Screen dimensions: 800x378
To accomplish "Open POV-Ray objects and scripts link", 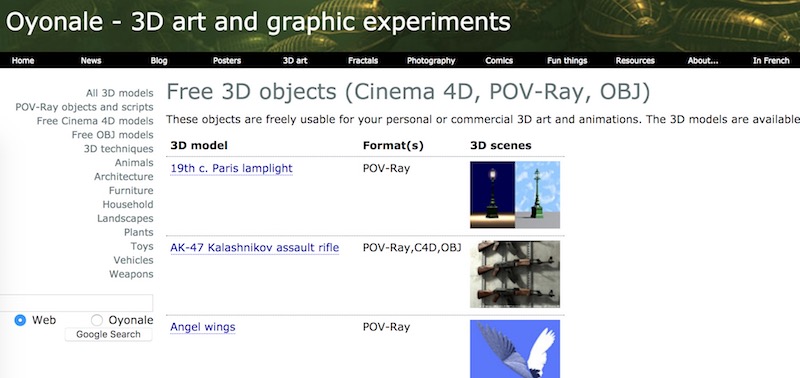I will tap(84, 107).
